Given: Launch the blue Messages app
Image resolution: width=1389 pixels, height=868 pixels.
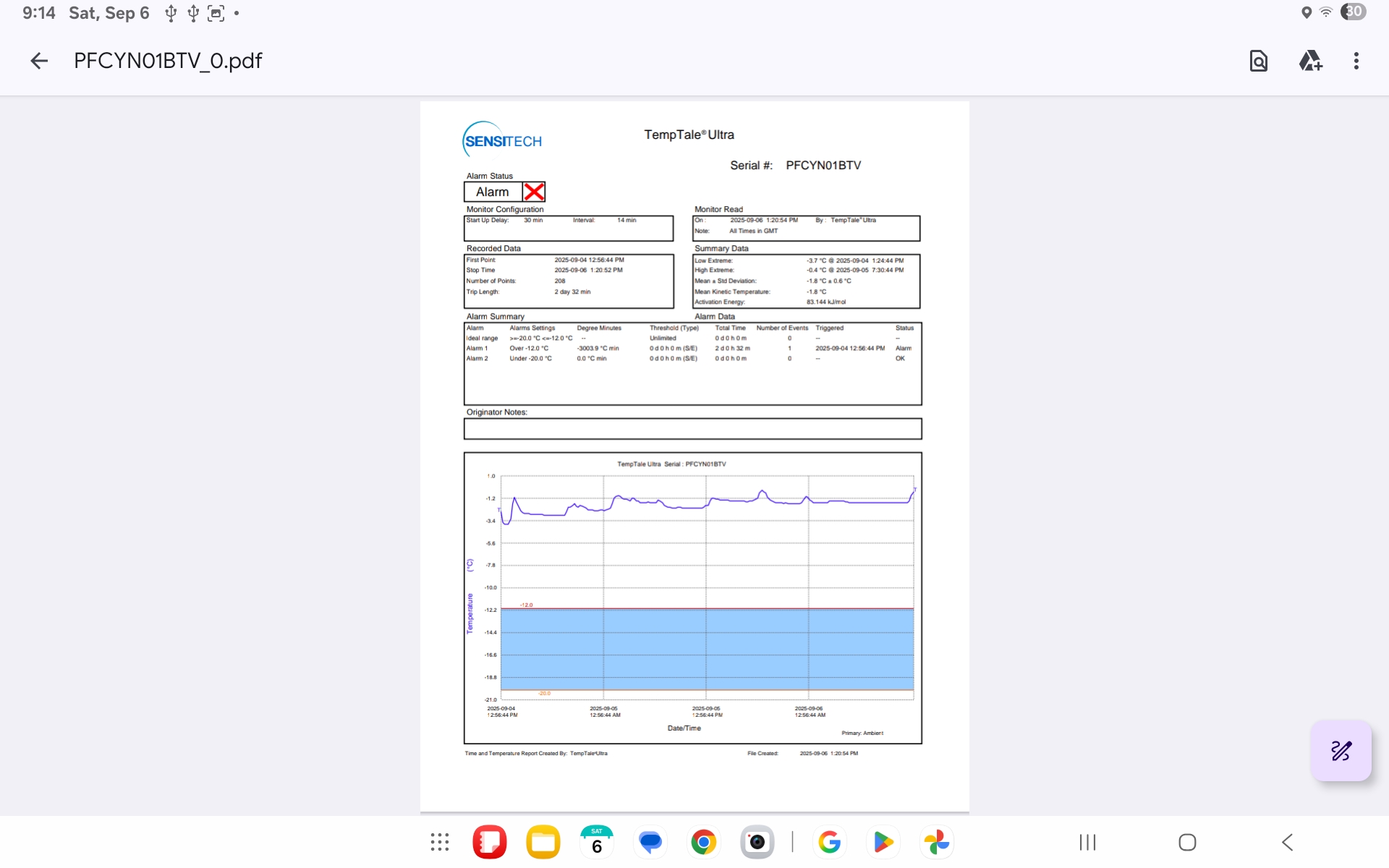Looking at the screenshot, I should [650, 842].
